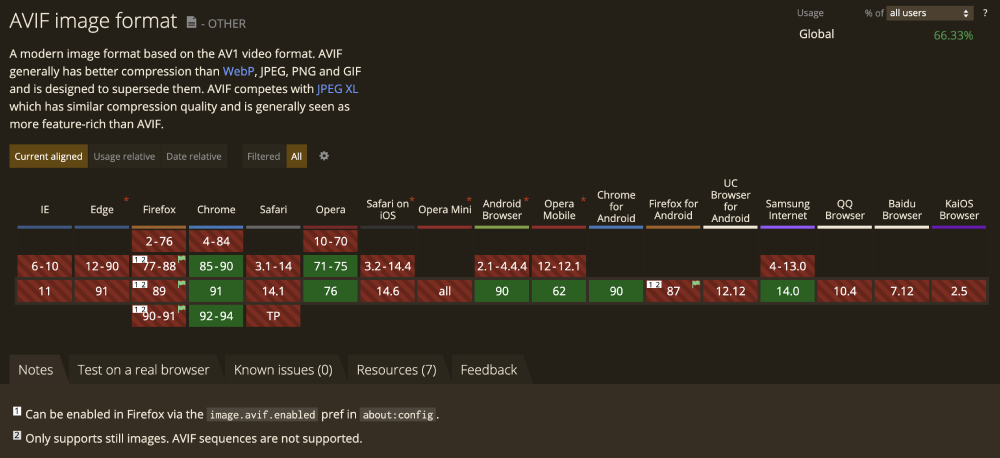This screenshot has height=458, width=1000.
Task: Open the Feedback tab
Action: coord(489,370)
